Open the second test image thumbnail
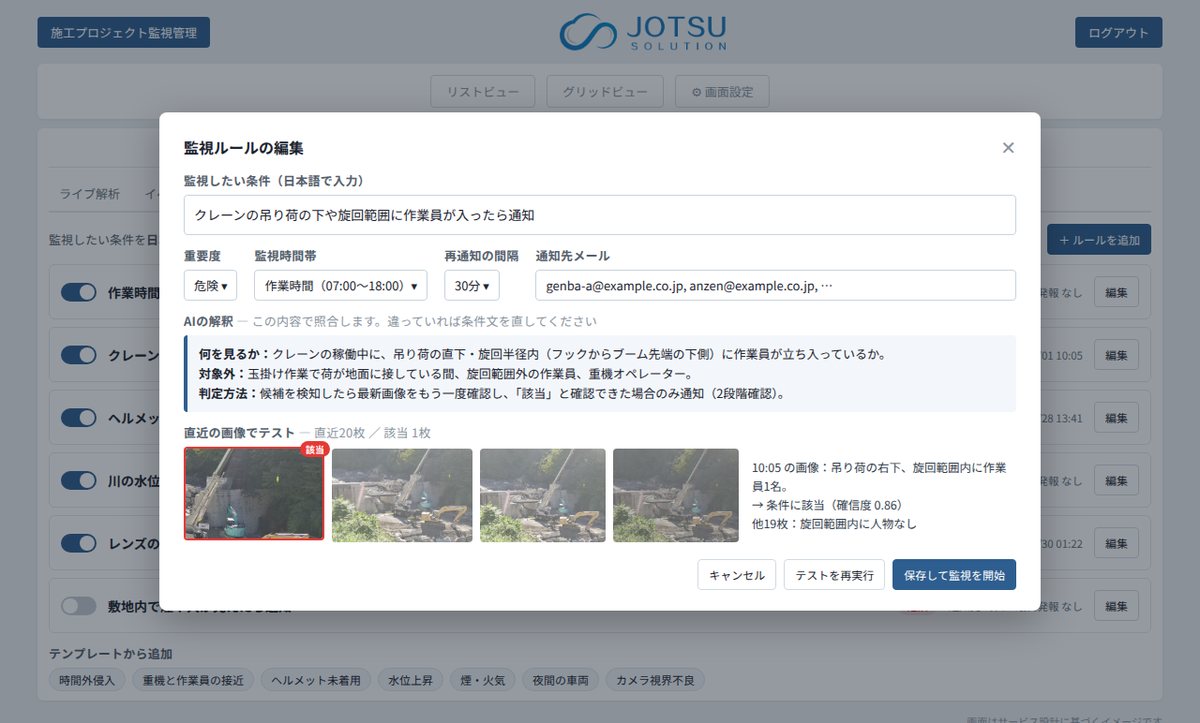 (402, 495)
